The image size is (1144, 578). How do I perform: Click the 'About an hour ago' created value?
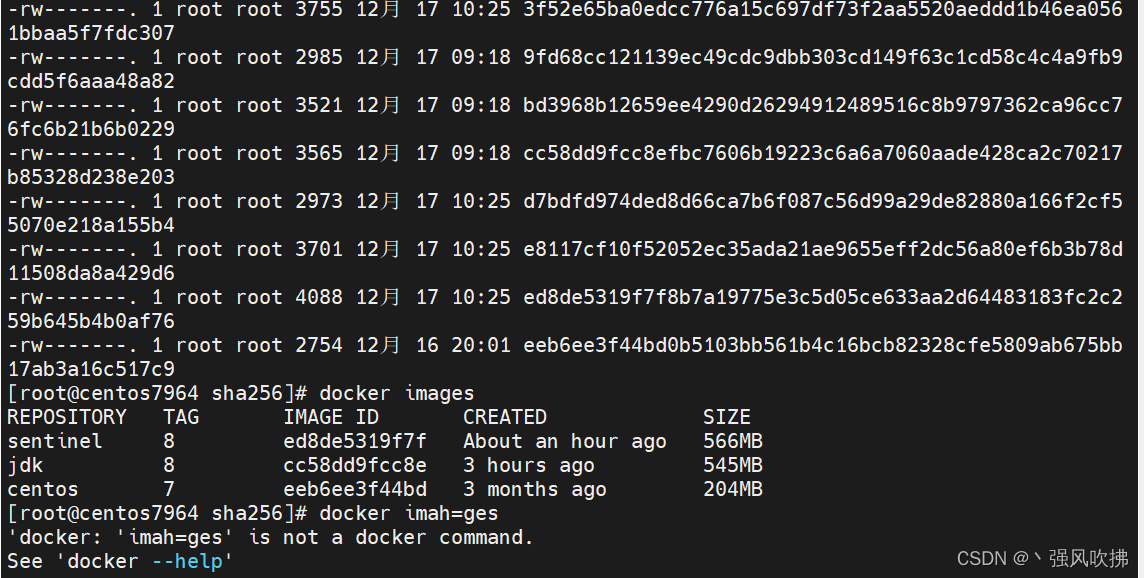click(565, 441)
